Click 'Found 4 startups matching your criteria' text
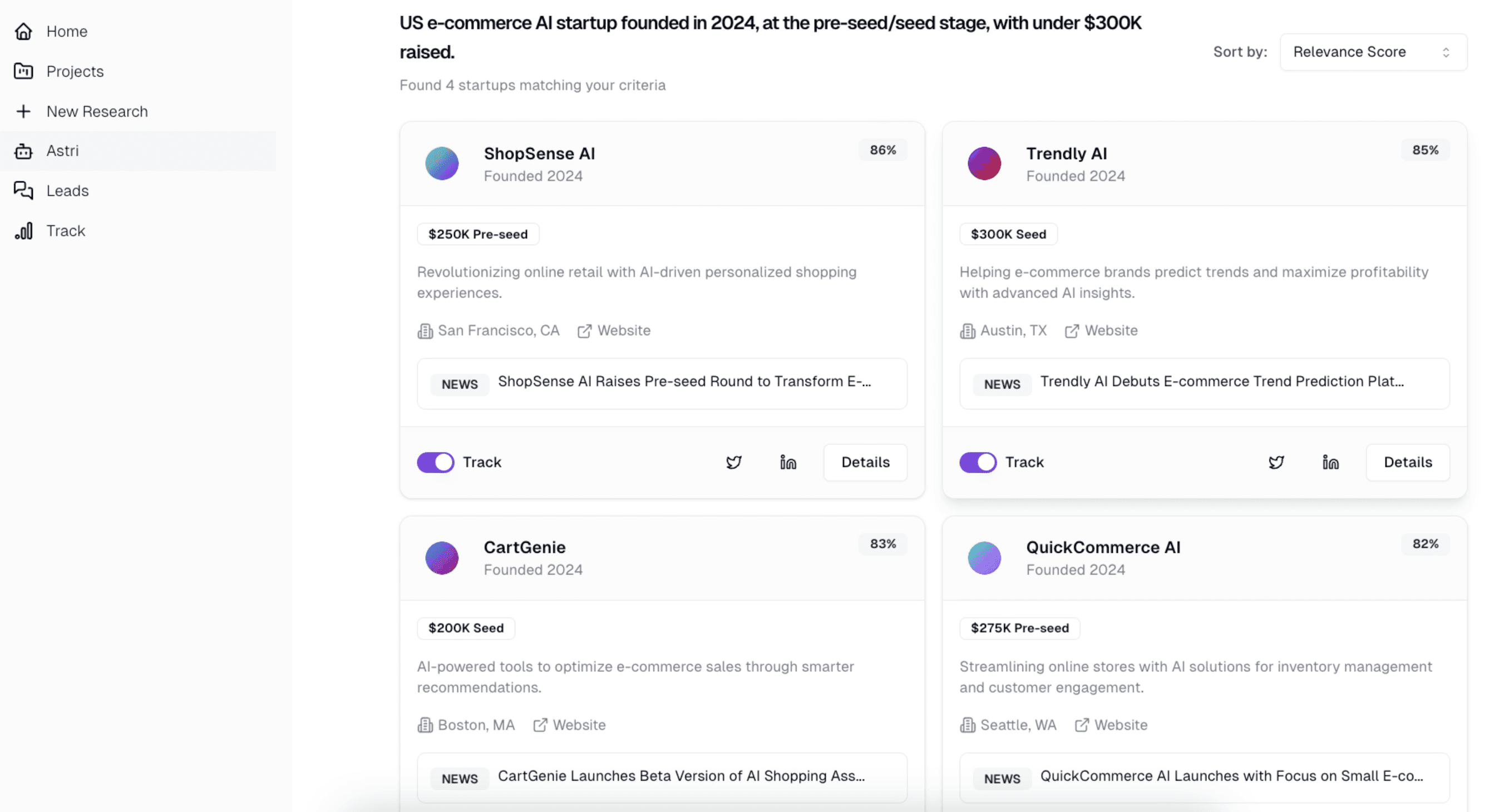 point(532,86)
